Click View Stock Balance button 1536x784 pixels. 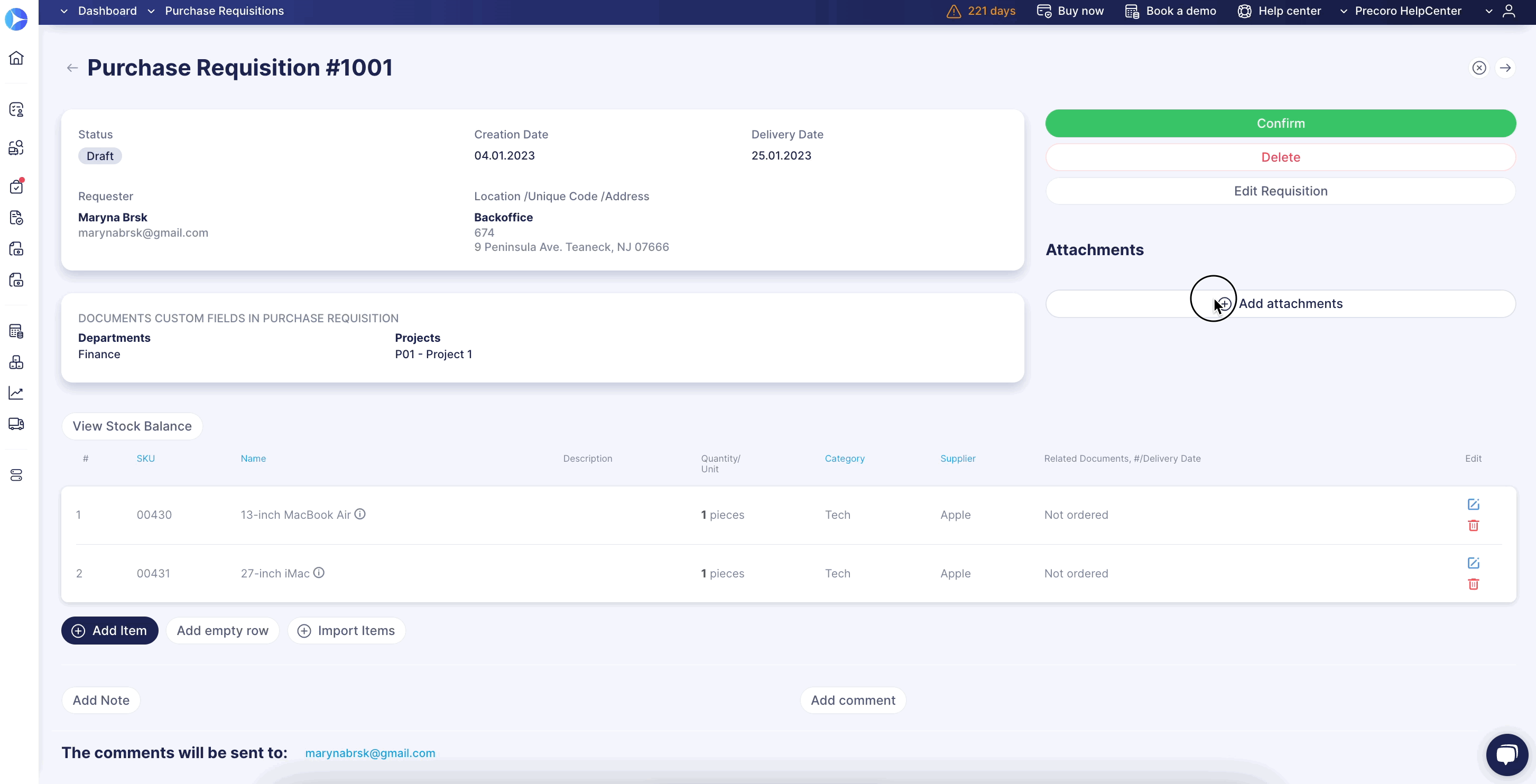[x=132, y=426]
